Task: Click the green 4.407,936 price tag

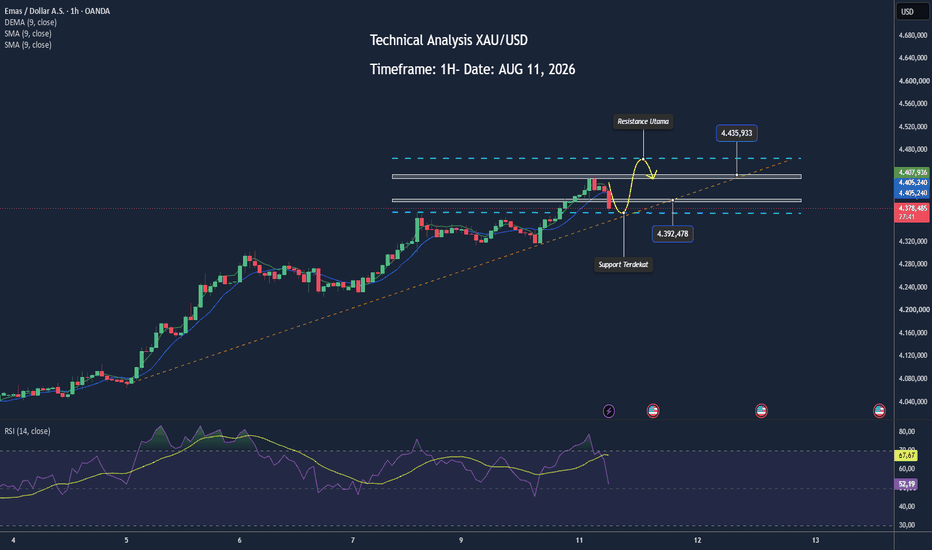Action: coord(912,172)
